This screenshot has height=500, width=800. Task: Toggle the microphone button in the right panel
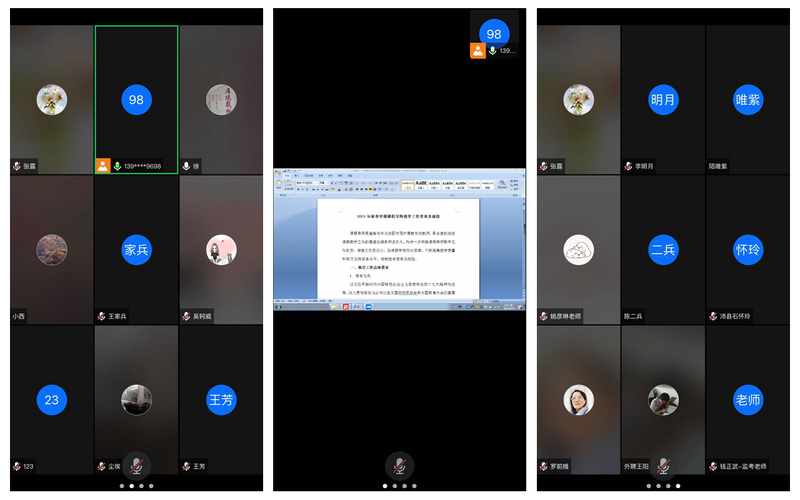662,464
